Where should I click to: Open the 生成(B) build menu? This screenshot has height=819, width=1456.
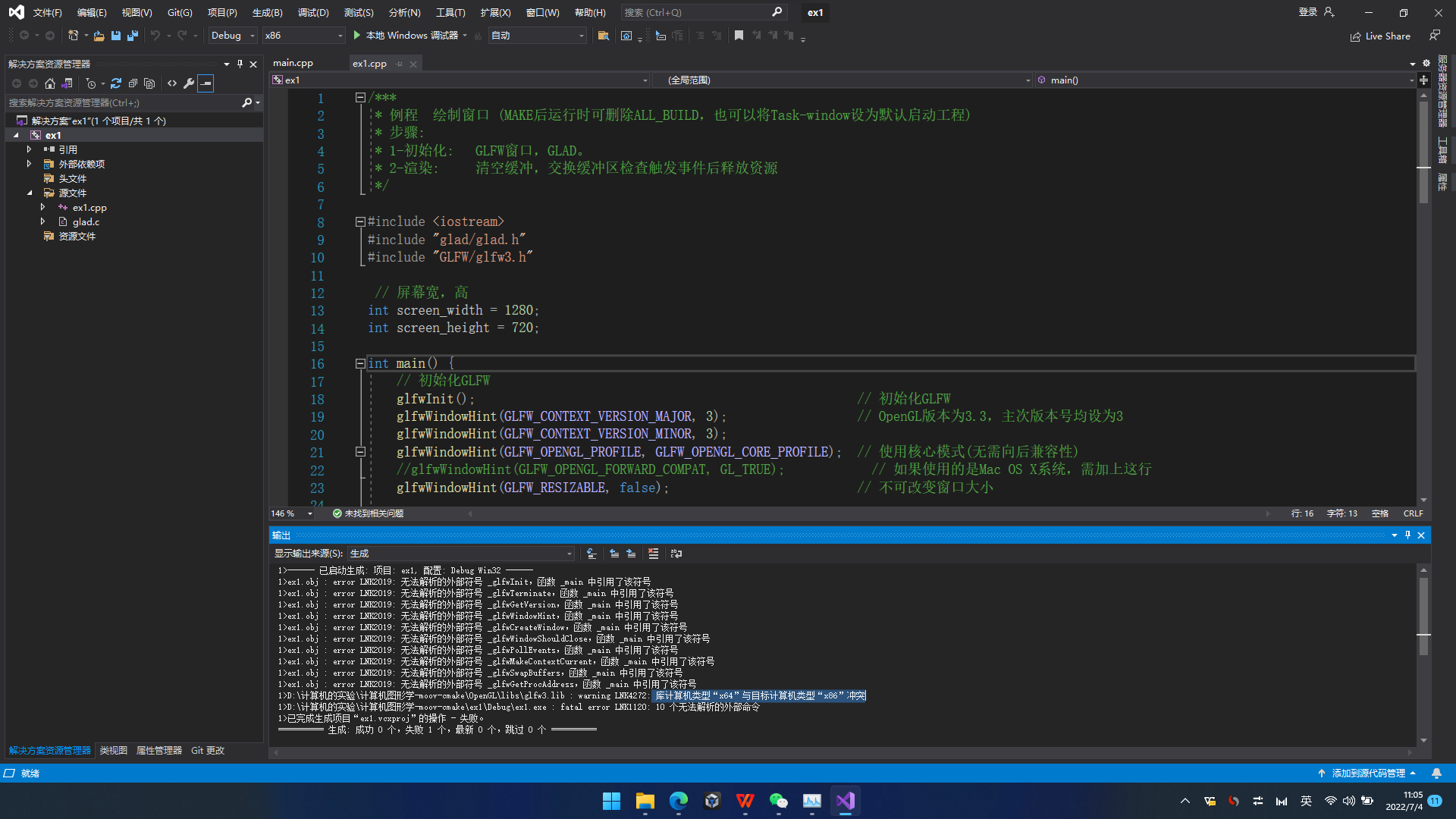267,13
